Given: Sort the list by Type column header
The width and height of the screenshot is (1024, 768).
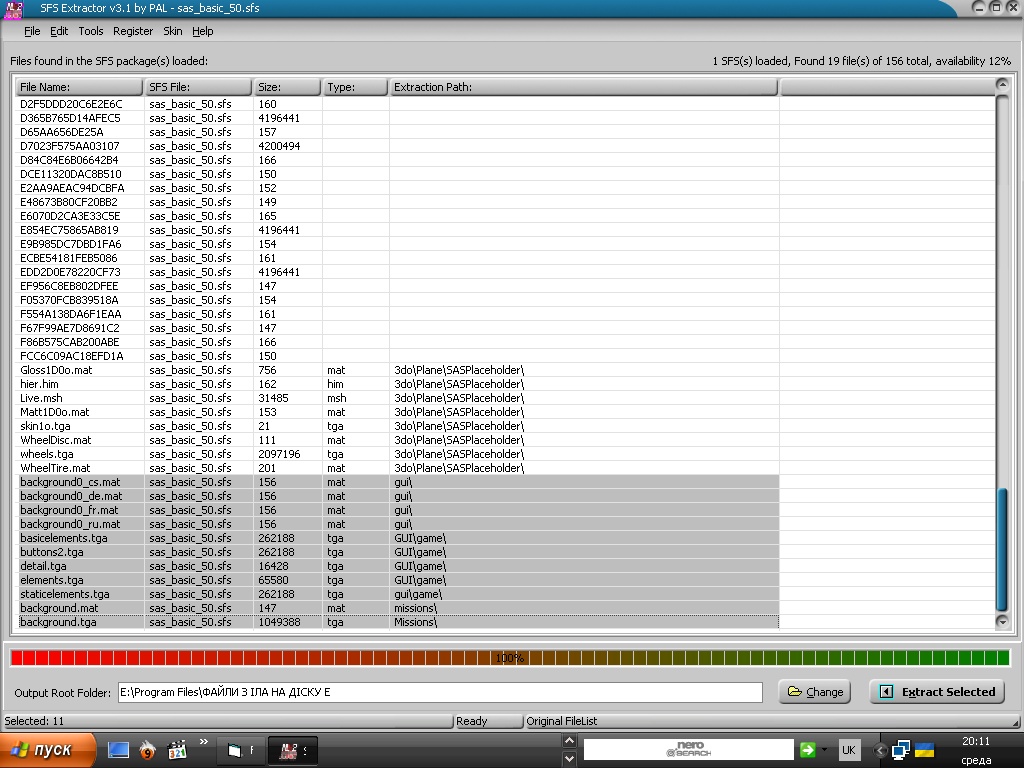Looking at the screenshot, I should click(356, 87).
